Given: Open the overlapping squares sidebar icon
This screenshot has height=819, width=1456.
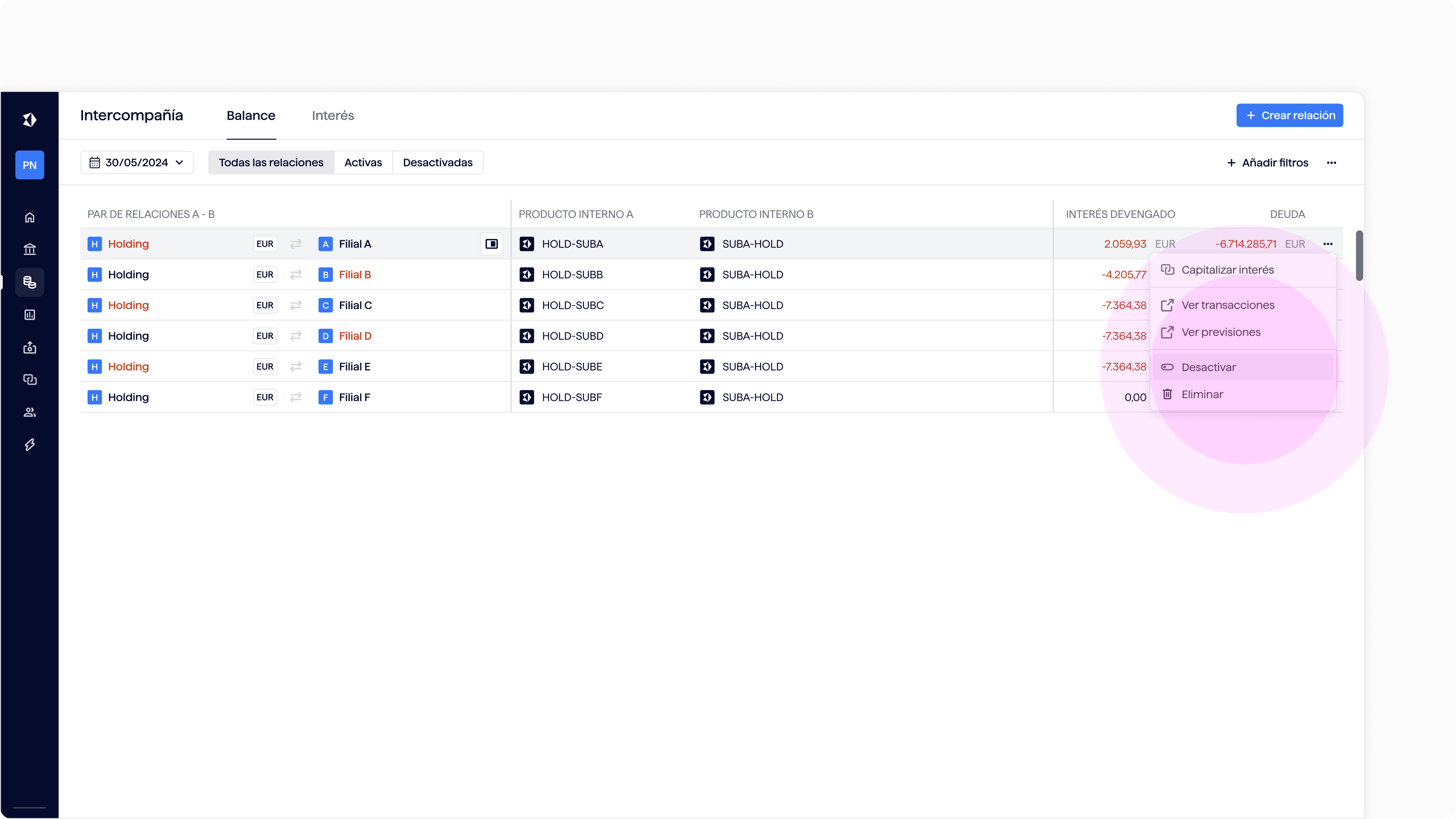Looking at the screenshot, I should point(30,379).
